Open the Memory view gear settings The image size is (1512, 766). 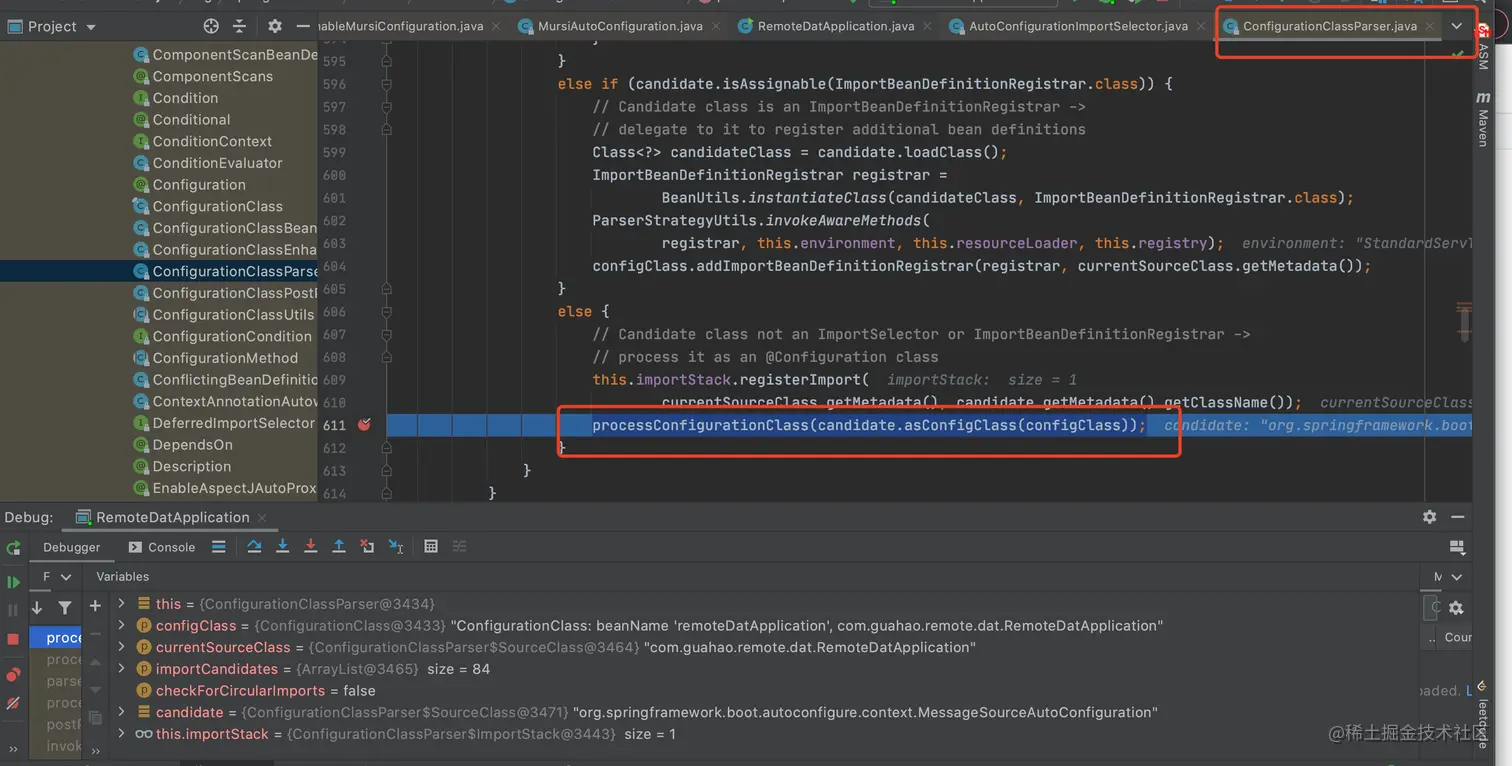click(1456, 607)
